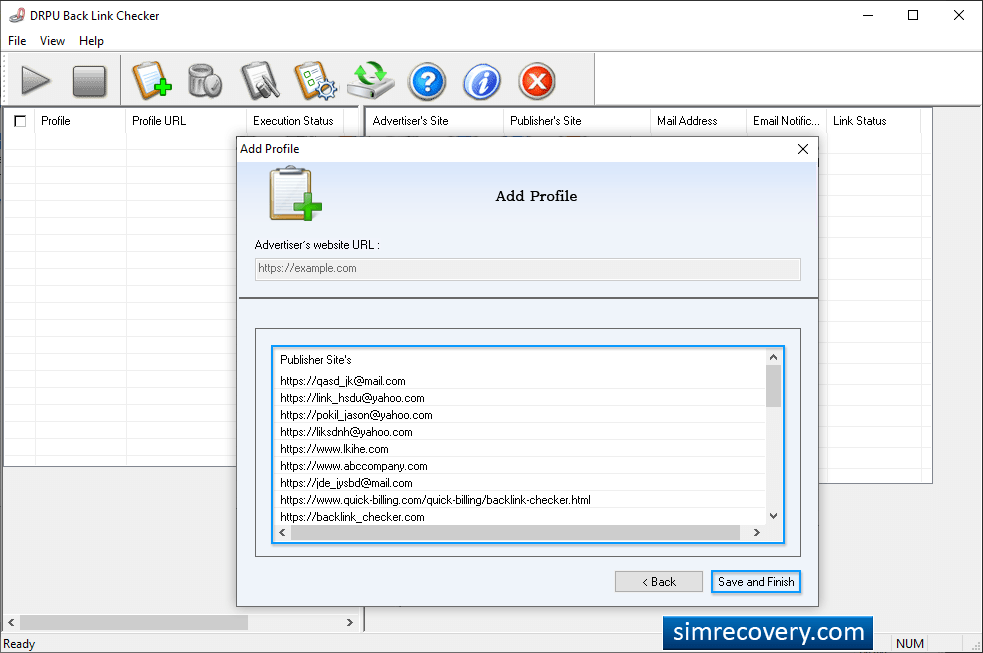The image size is (983, 653).
Task: Select https://jde_jysbd@mail.com publisher entry
Action: 520,483
